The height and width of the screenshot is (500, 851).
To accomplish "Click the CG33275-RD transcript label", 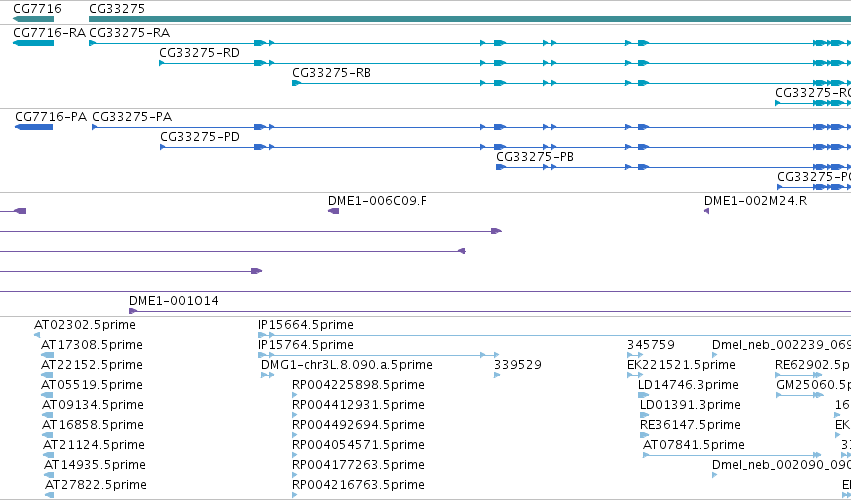I will coord(199,53).
